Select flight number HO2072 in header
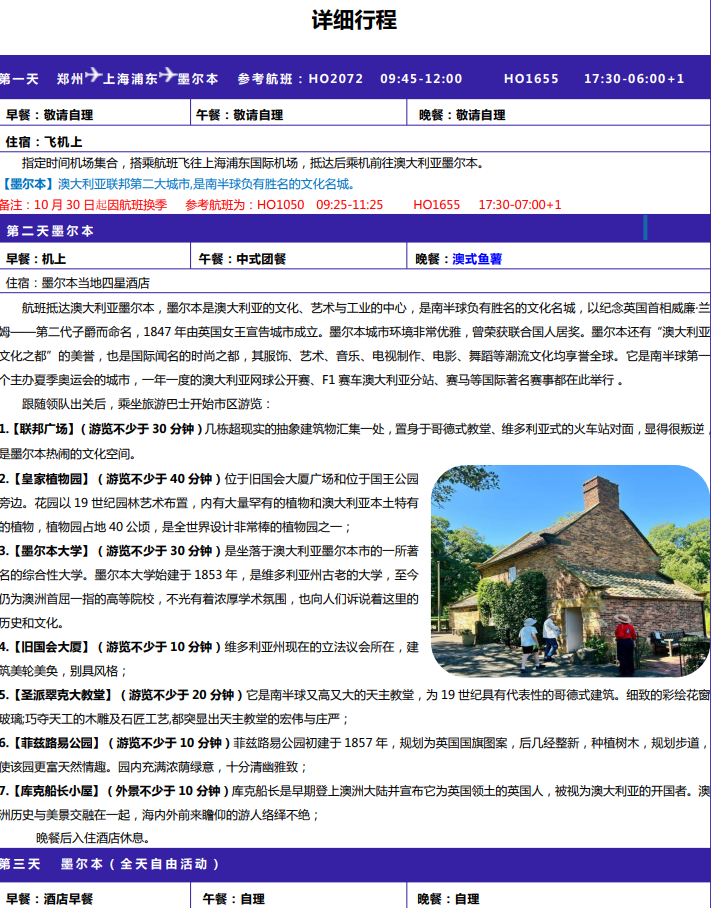 (x=335, y=78)
